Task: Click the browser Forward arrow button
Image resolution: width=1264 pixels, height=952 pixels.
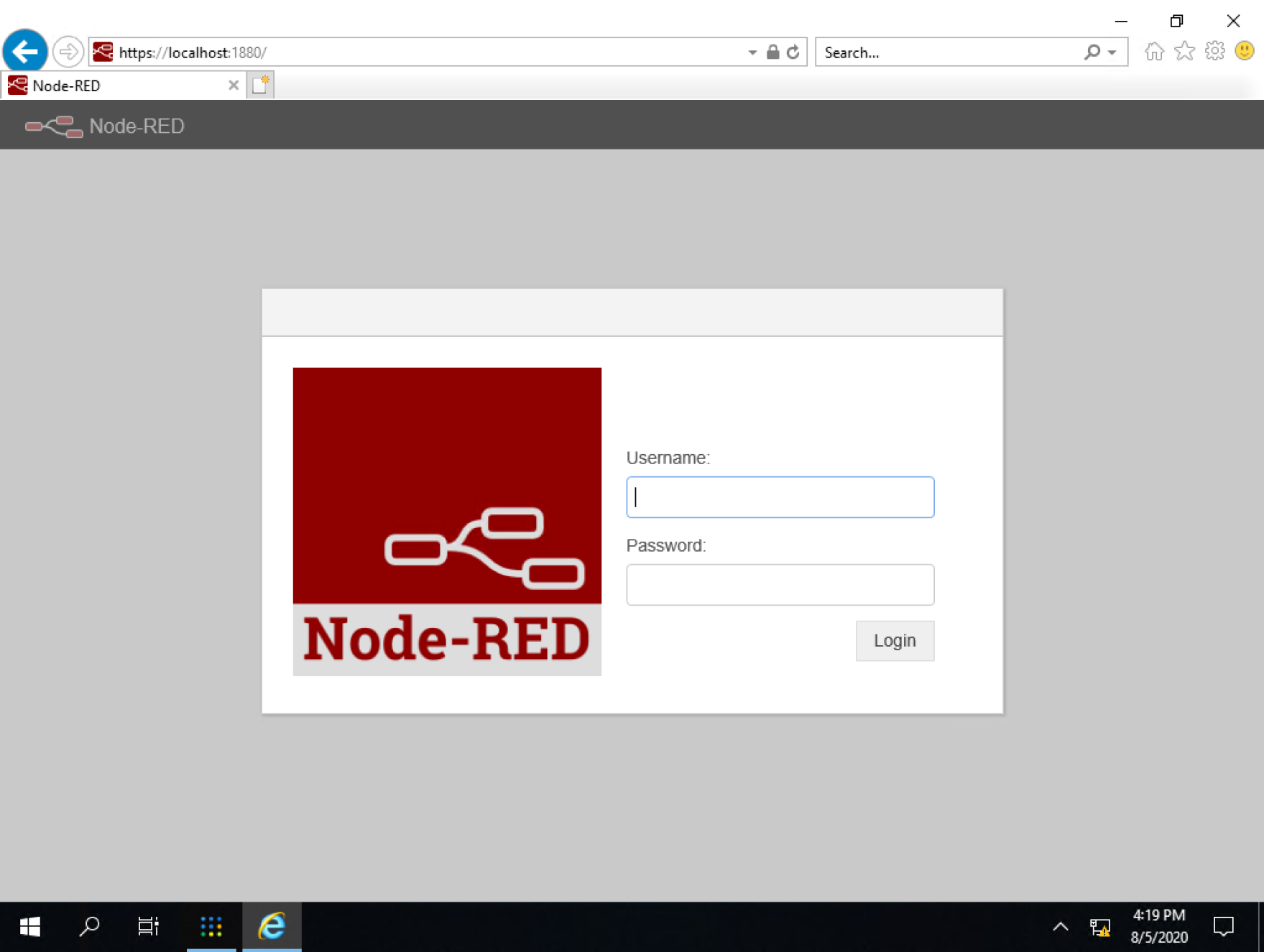Action: point(68,52)
